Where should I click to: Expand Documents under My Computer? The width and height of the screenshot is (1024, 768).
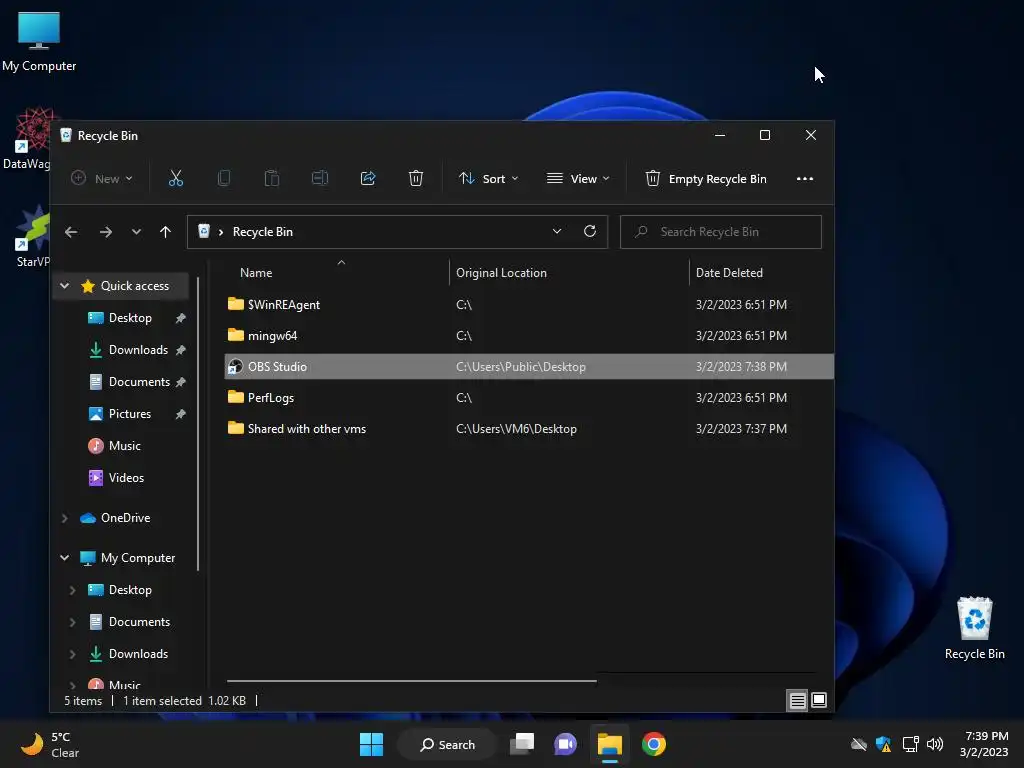72,622
